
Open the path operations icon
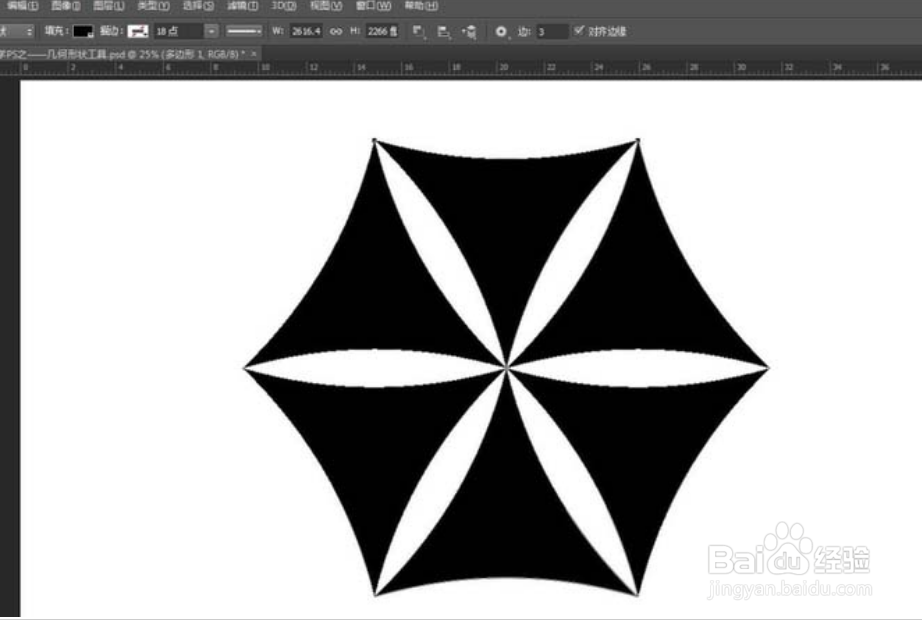[418, 32]
